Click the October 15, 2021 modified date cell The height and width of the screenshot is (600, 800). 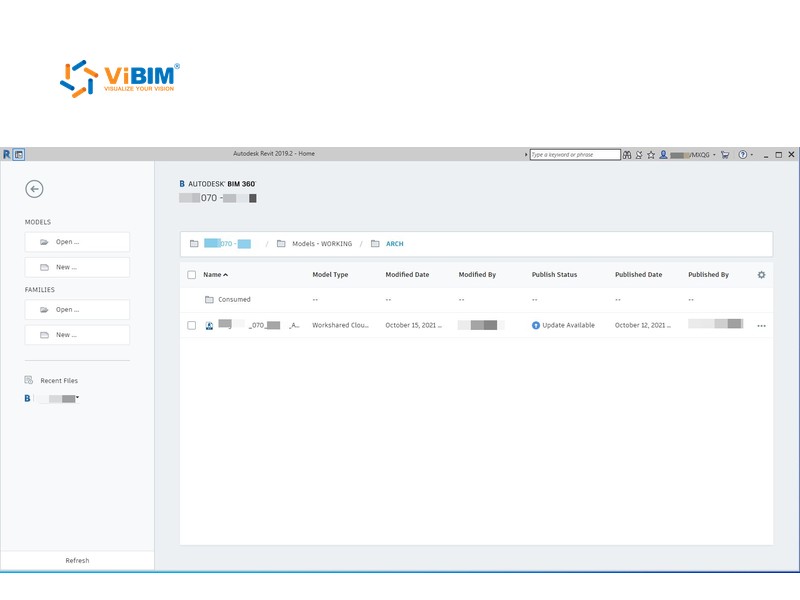click(413, 326)
